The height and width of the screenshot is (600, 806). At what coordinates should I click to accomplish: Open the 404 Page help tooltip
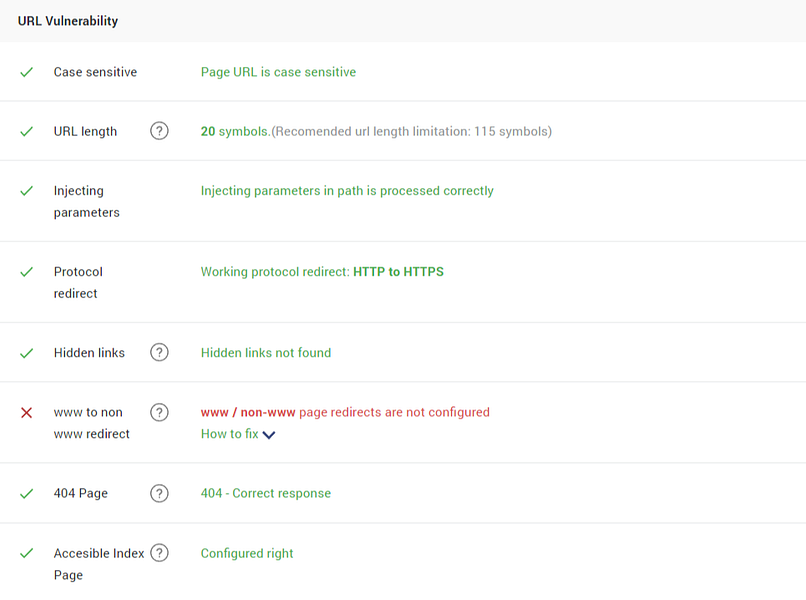159,492
